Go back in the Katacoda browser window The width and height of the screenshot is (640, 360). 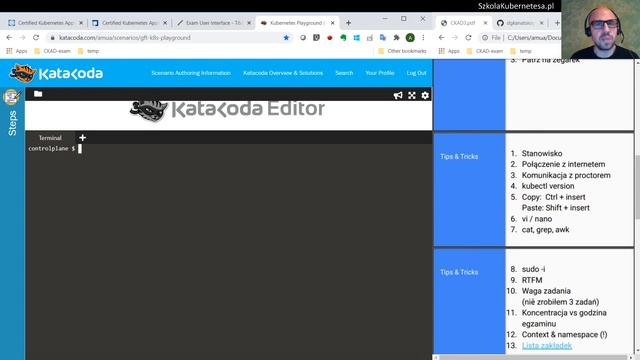point(9,38)
